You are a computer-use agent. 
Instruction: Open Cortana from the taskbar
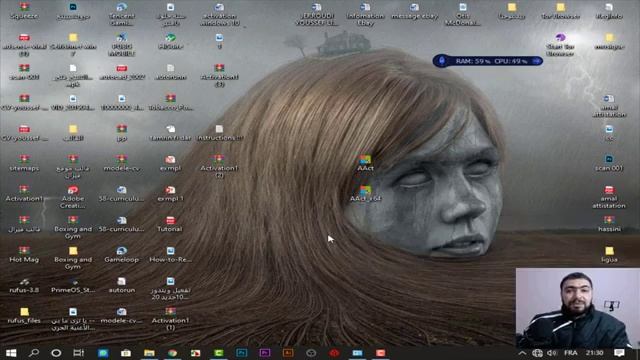tap(56, 353)
